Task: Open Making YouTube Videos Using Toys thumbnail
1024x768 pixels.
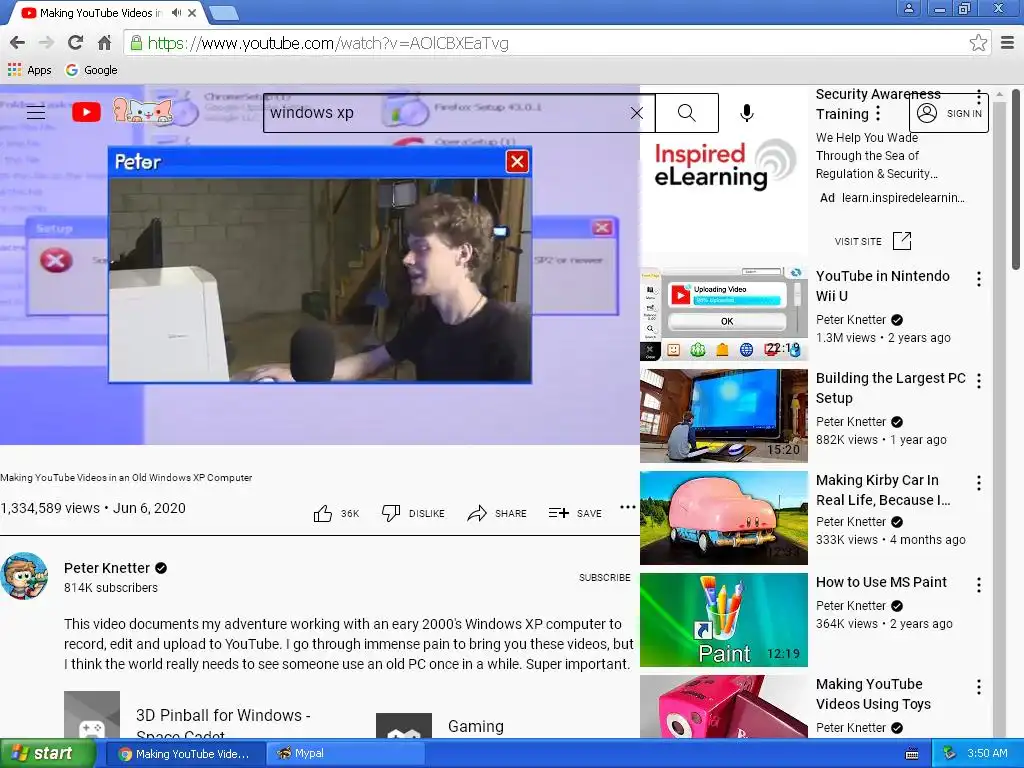Action: (724, 707)
